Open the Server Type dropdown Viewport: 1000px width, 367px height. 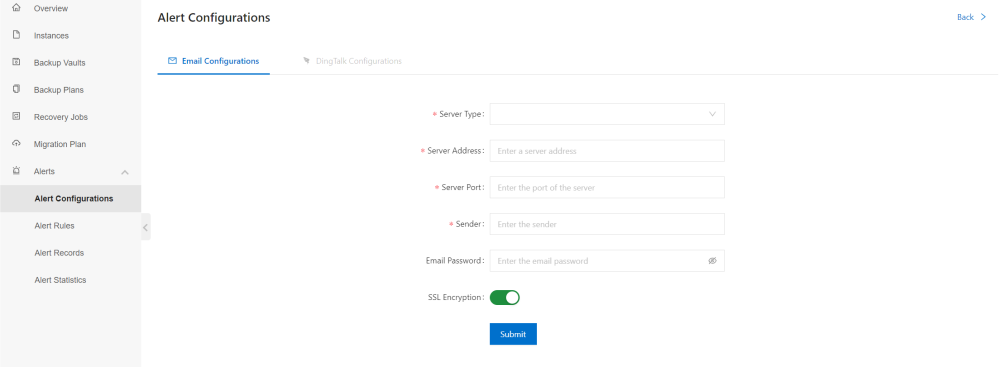pos(607,114)
